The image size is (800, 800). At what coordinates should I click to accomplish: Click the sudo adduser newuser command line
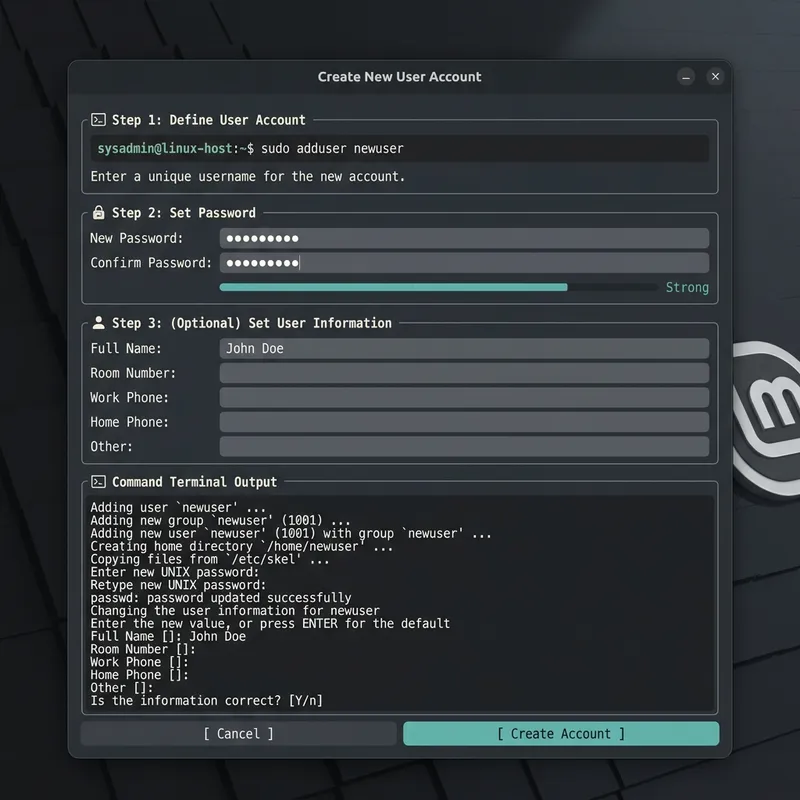399,148
